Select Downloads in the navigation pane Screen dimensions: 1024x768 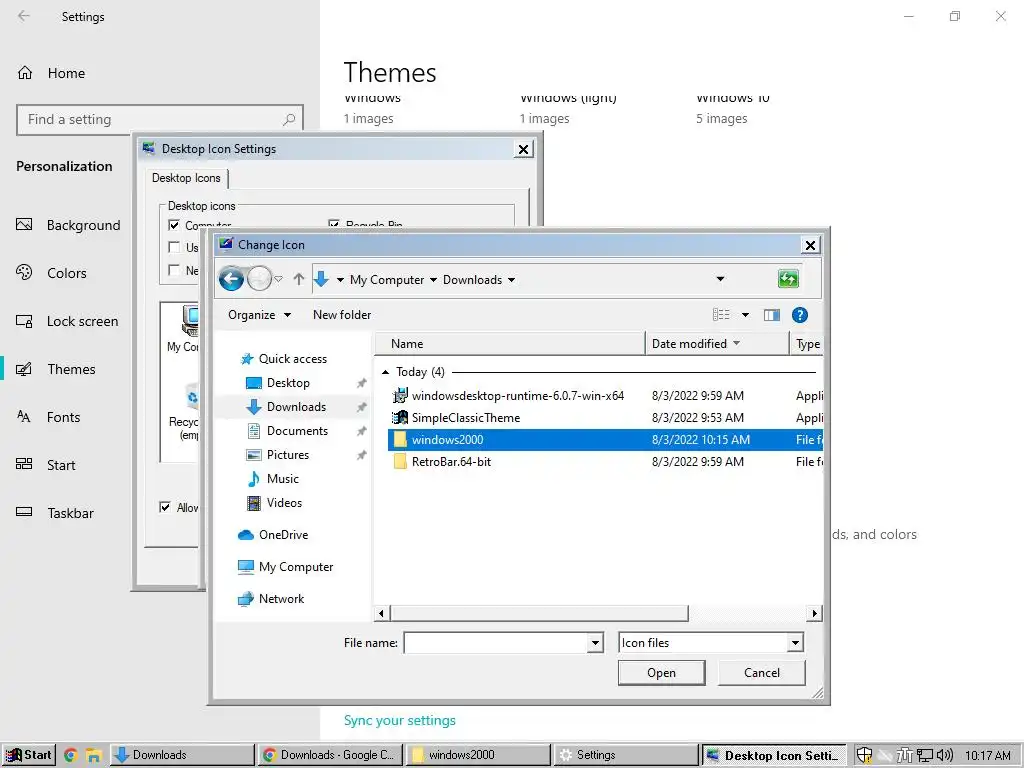(x=296, y=407)
